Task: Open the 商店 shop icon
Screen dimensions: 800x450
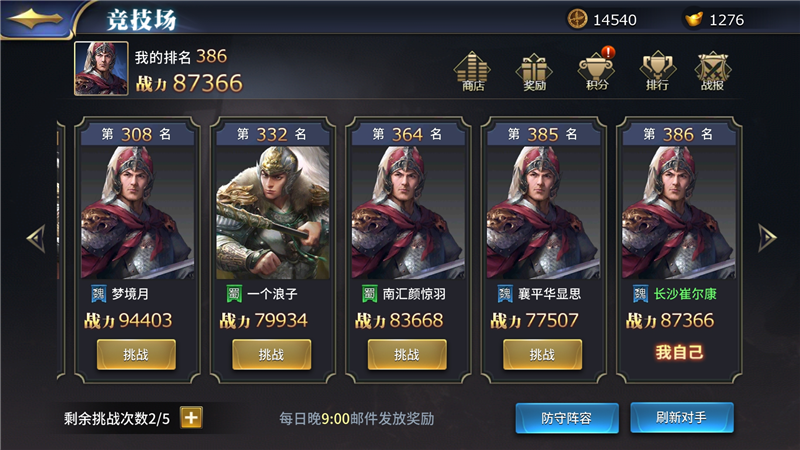Action: tap(472, 71)
